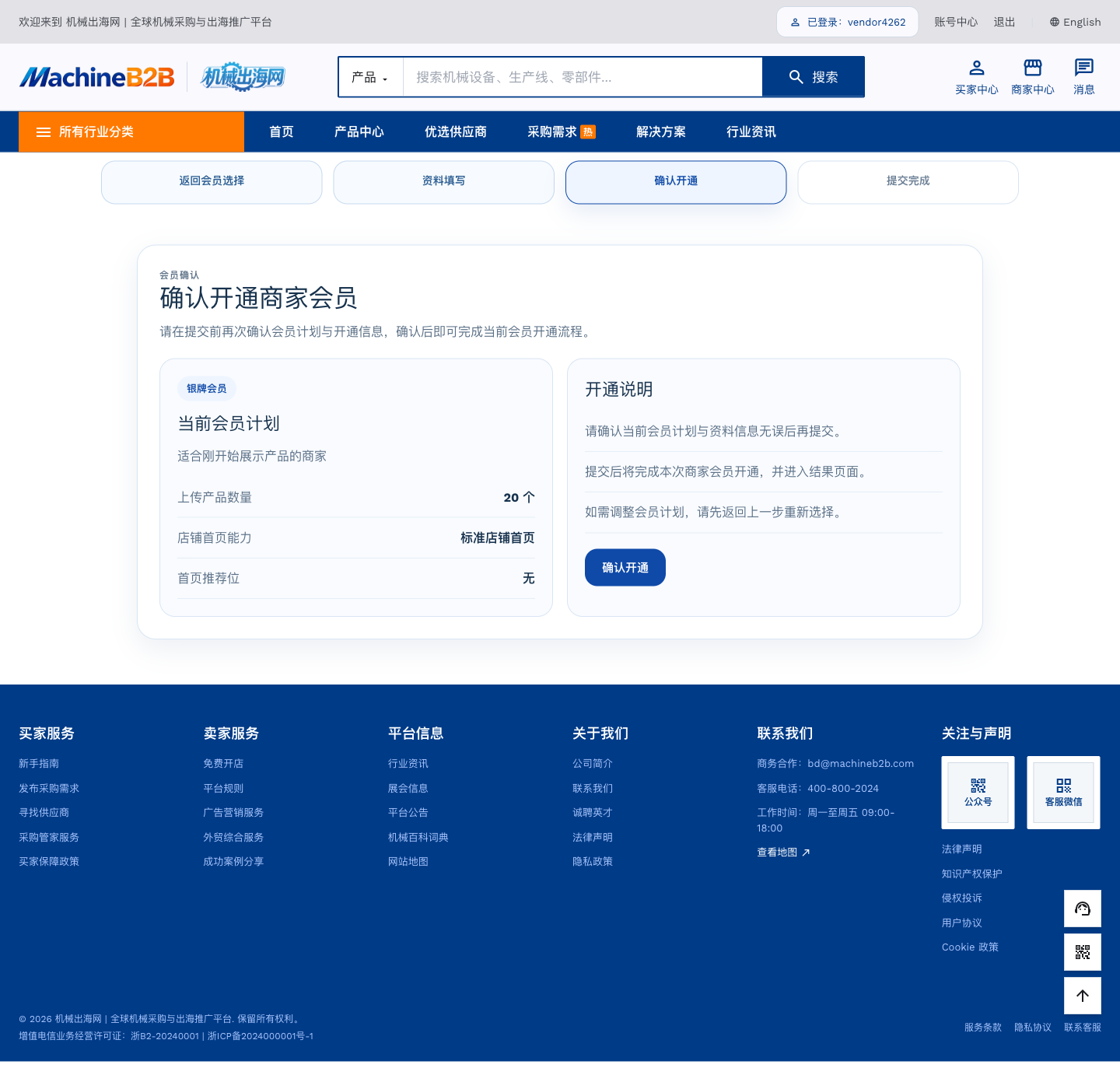This screenshot has width=1120, height=1089.
Task: Select the 返回会员选择 step
Action: 212,182
